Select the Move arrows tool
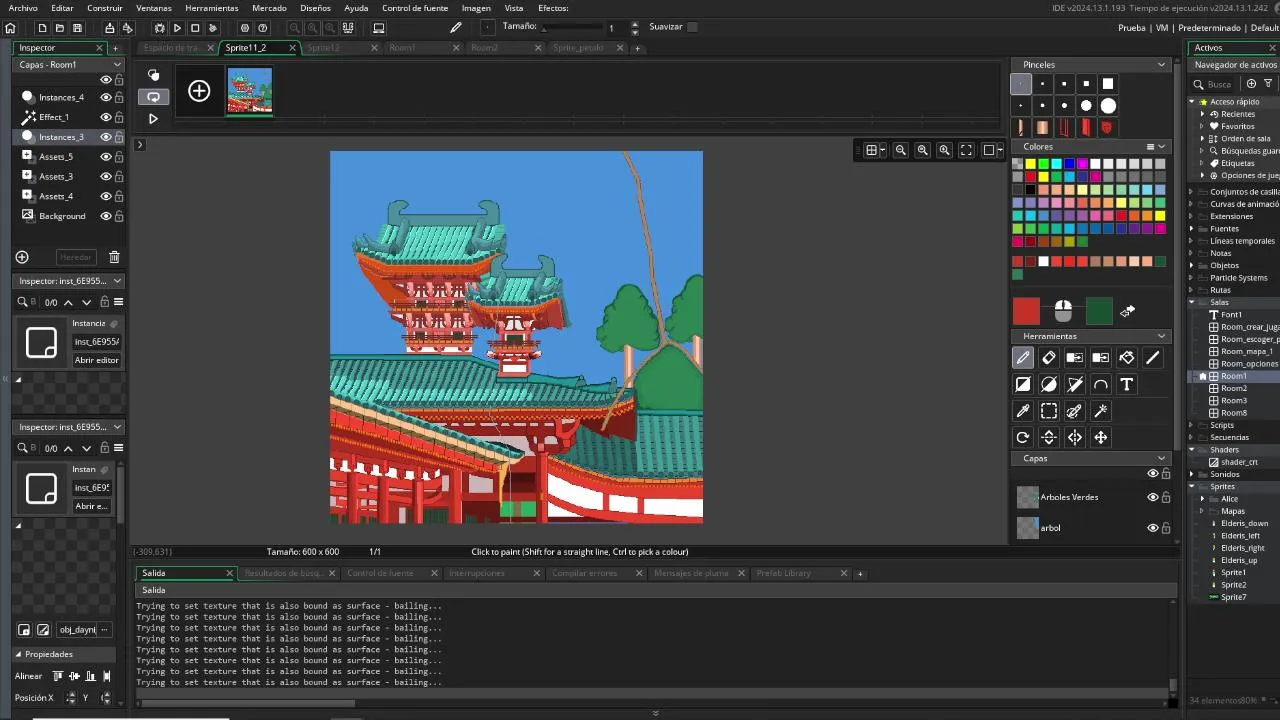This screenshot has width=1280, height=720. [x=1101, y=437]
